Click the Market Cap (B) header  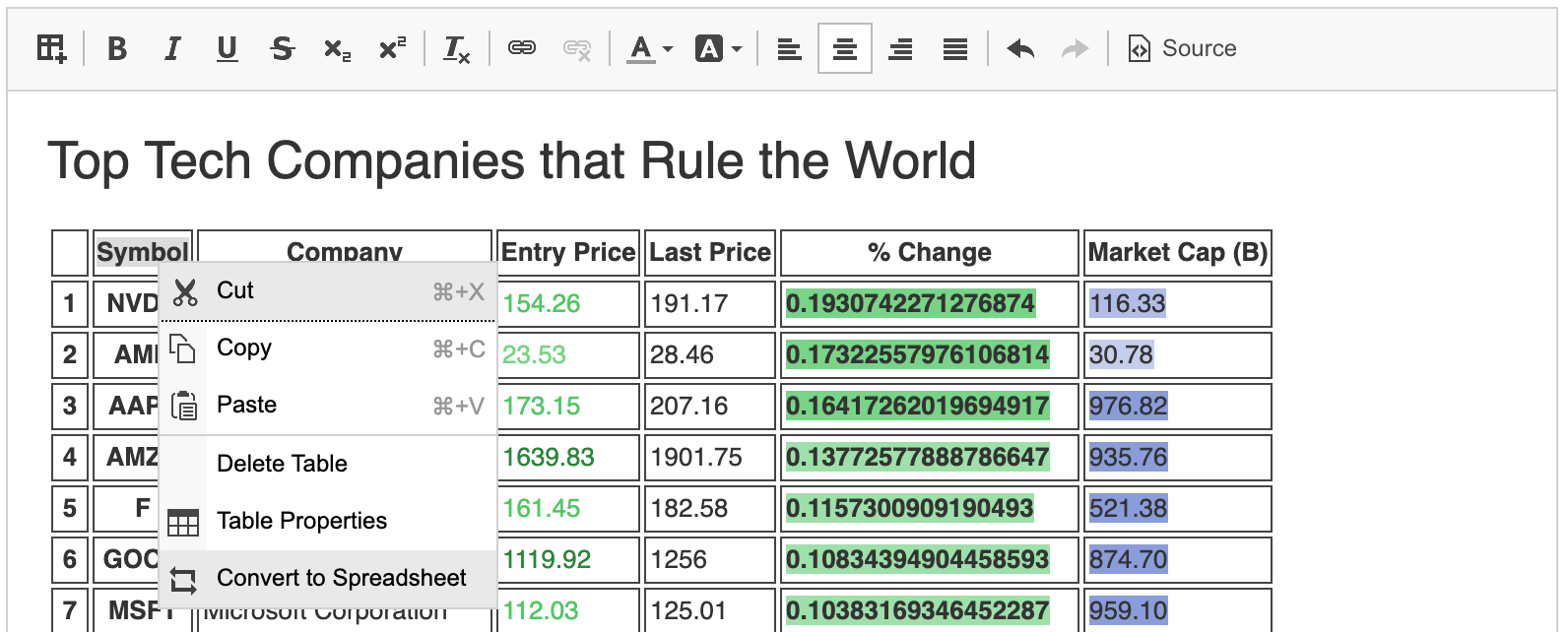1178,253
